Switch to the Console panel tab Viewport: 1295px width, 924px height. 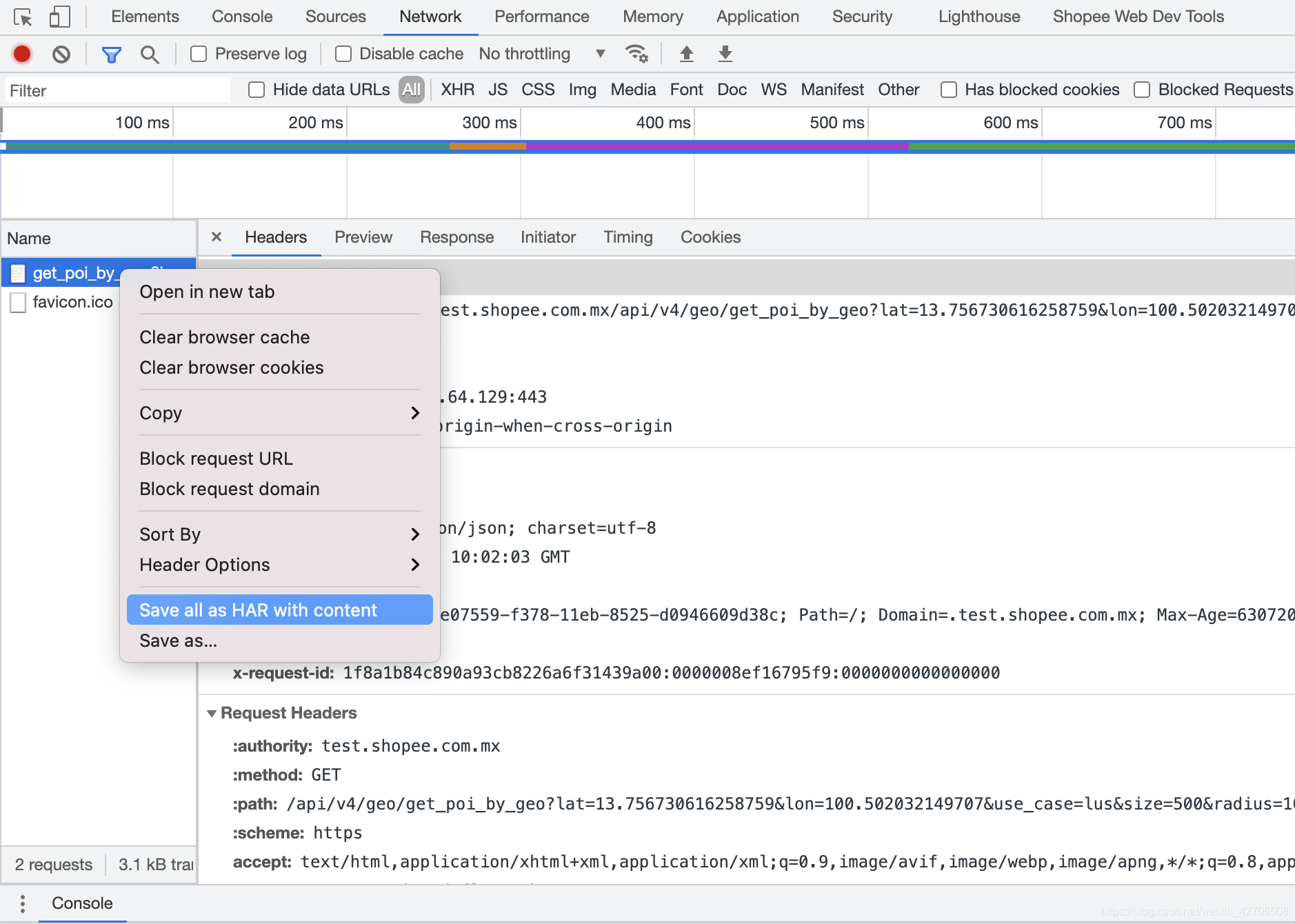click(242, 17)
